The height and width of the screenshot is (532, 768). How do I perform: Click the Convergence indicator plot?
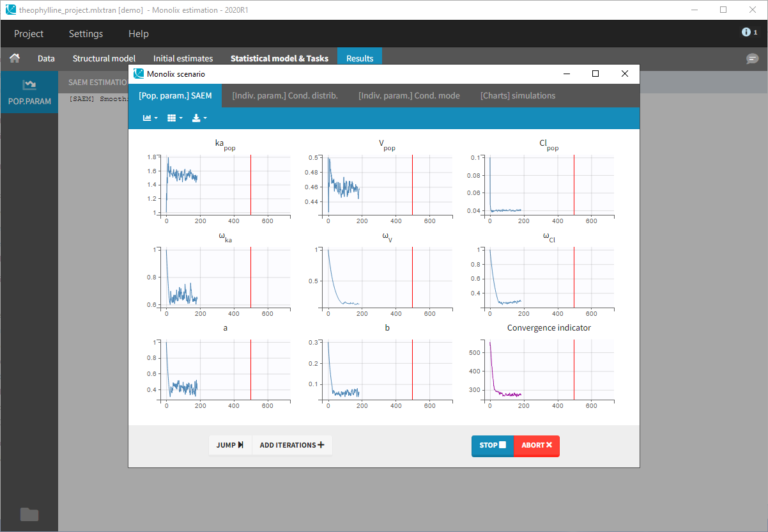[x=540, y=370]
